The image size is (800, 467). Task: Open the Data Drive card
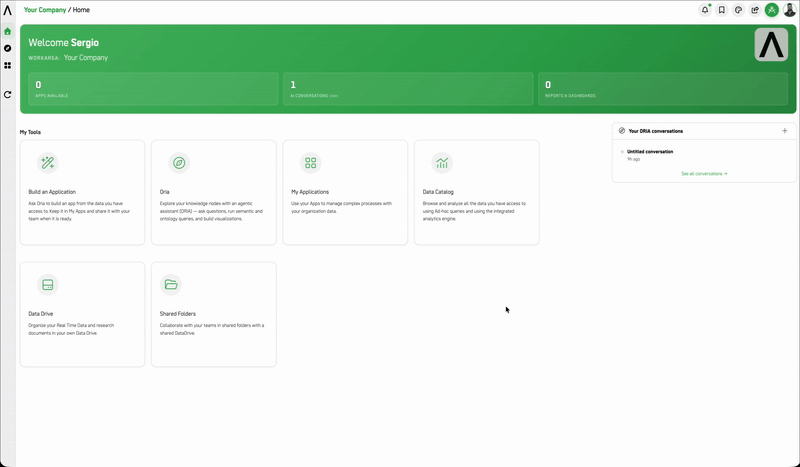click(x=82, y=314)
